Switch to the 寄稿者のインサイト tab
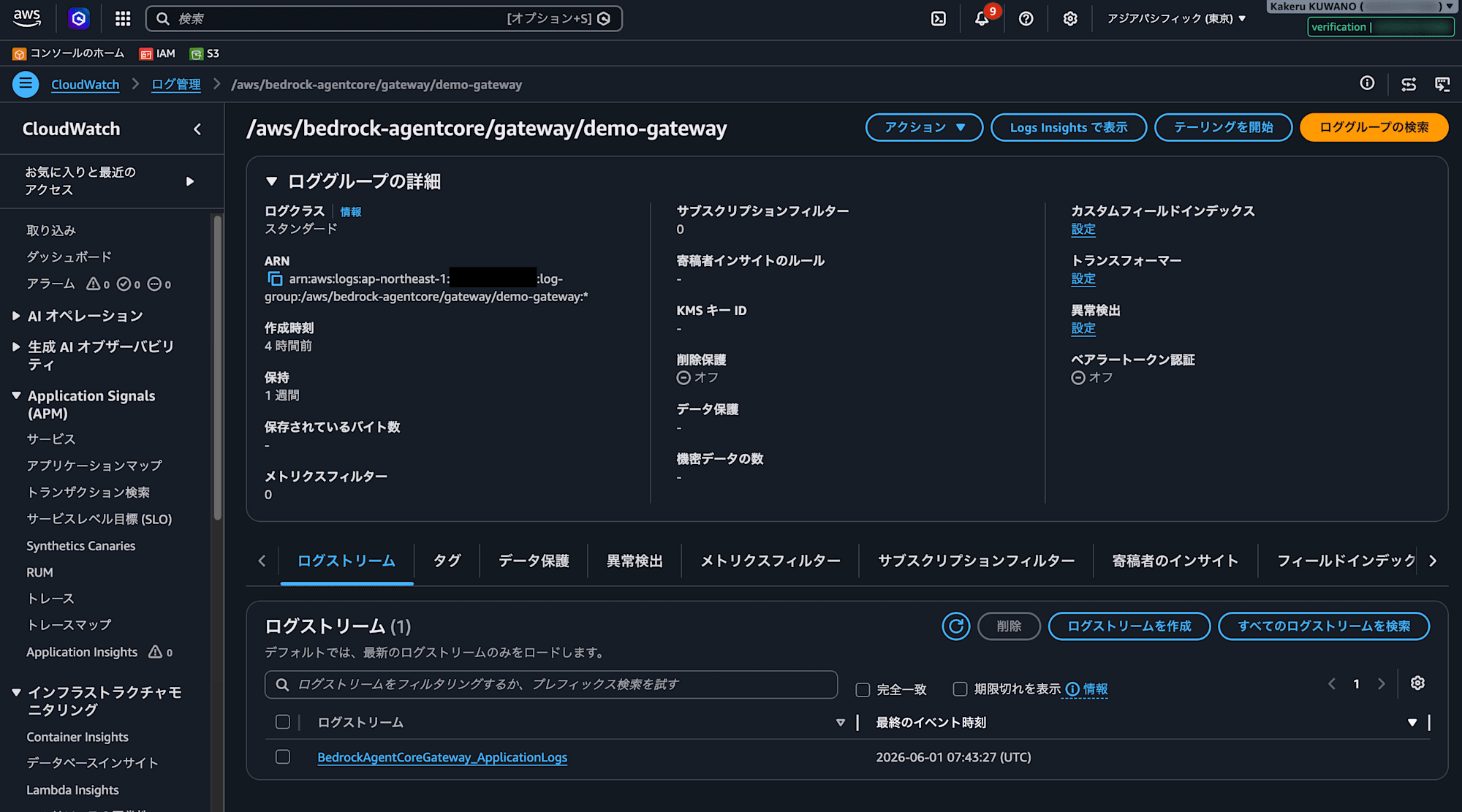This screenshot has width=1462, height=812. [1175, 561]
